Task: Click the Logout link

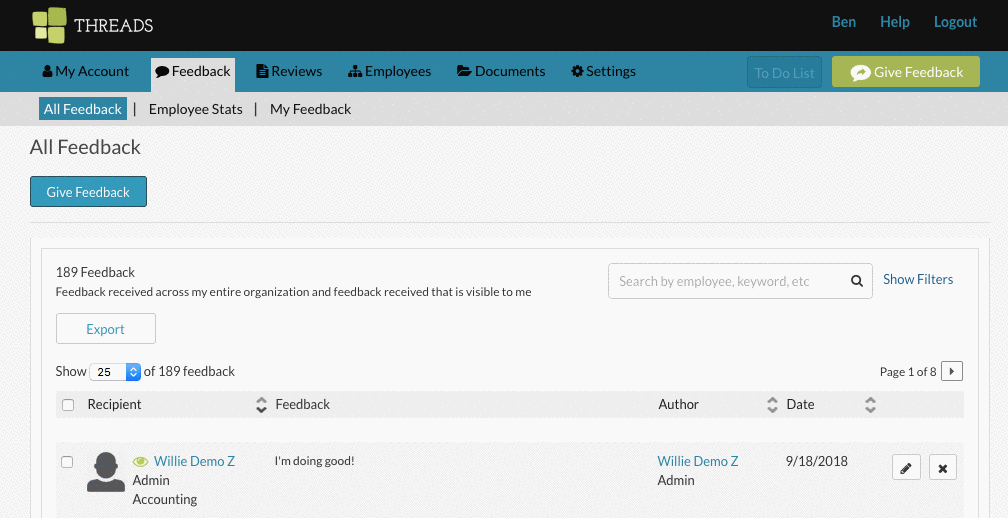Action: (x=955, y=22)
